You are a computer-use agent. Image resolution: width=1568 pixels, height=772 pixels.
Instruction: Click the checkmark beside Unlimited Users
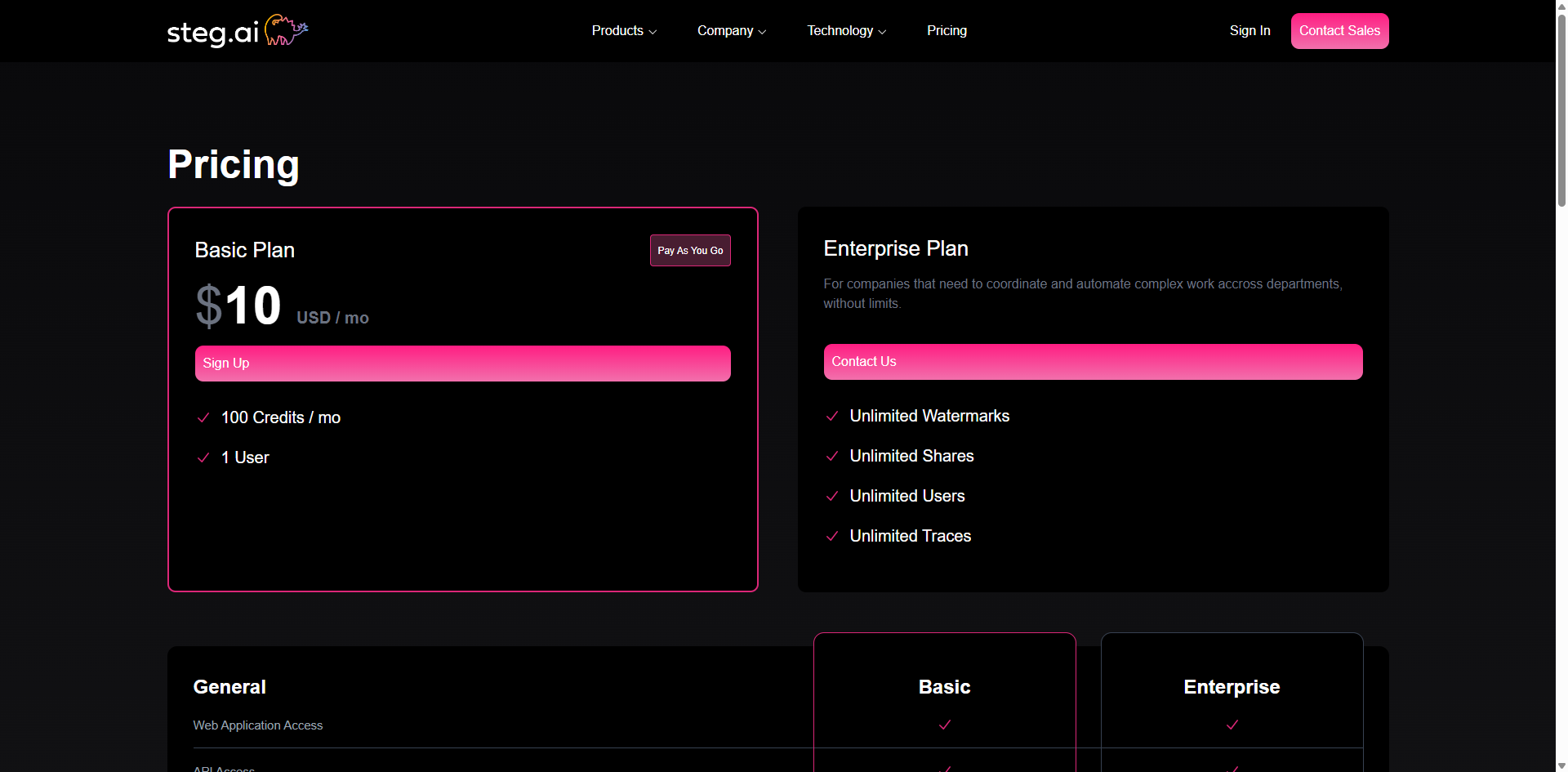tap(832, 496)
